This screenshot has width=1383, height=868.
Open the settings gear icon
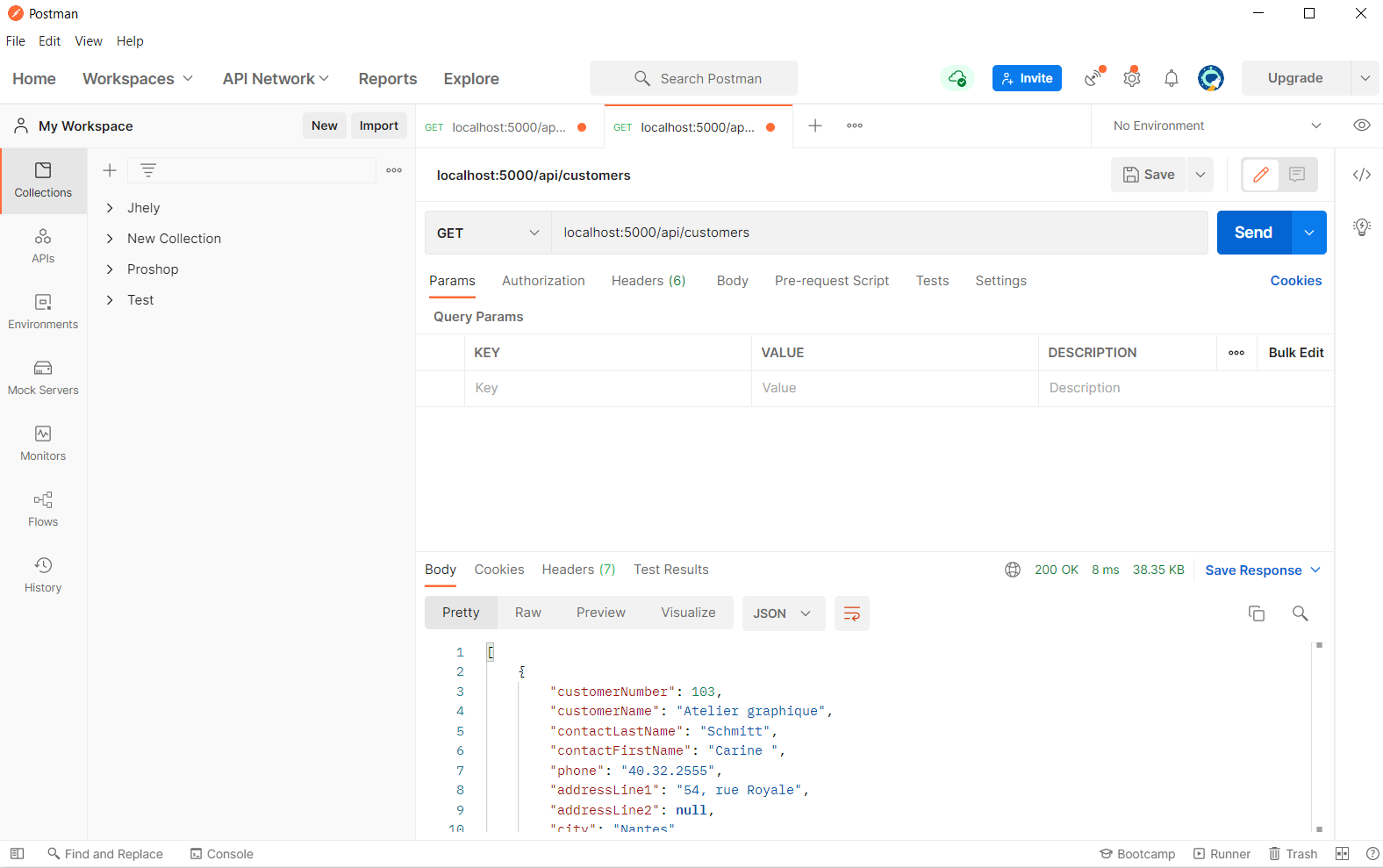[1132, 78]
